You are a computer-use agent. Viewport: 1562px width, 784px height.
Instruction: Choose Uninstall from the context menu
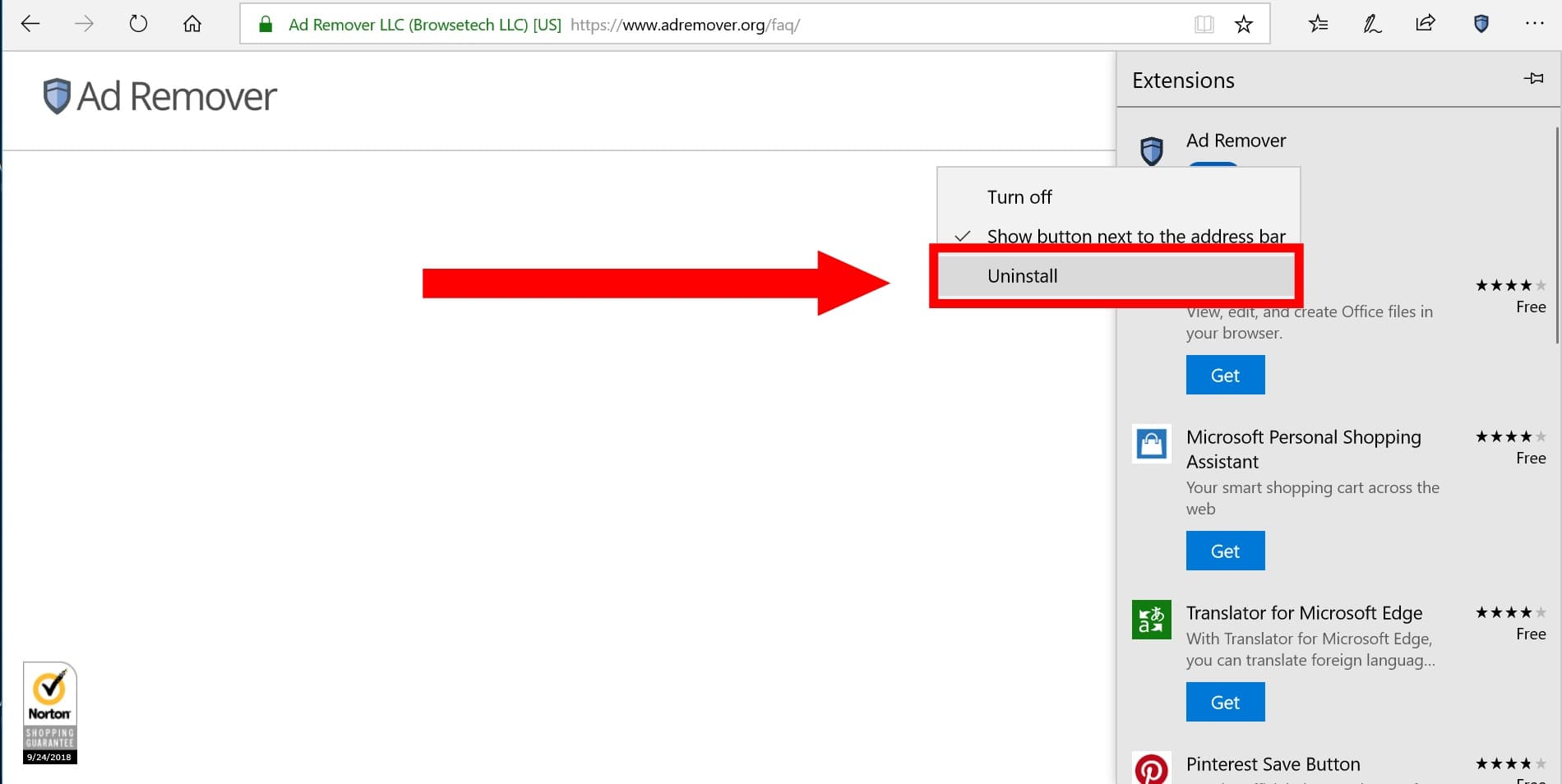pyautogui.click(x=1116, y=276)
